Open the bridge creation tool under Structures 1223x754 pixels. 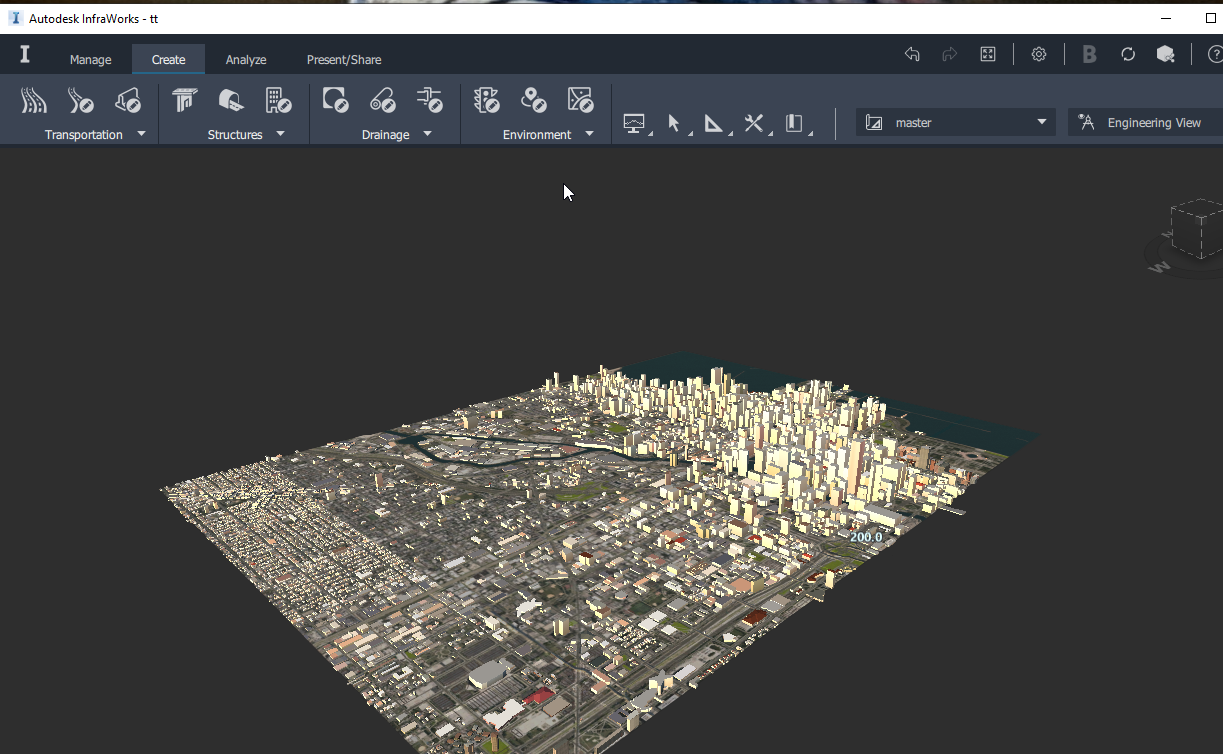(184, 100)
